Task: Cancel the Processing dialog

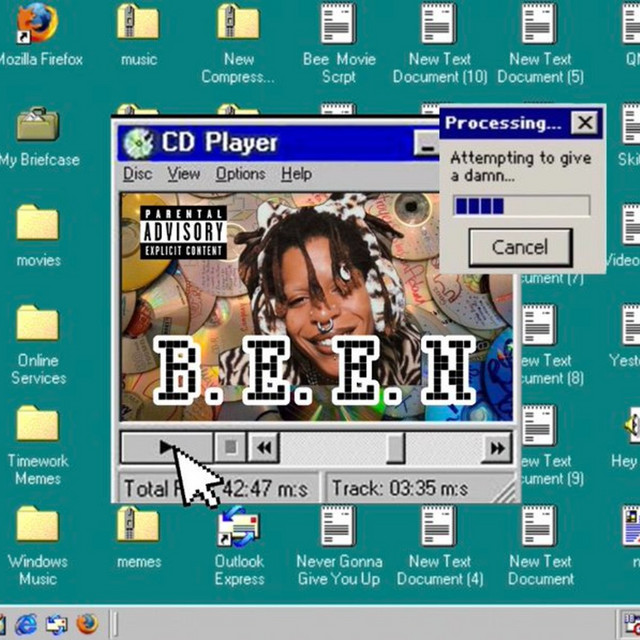Action: (520, 247)
